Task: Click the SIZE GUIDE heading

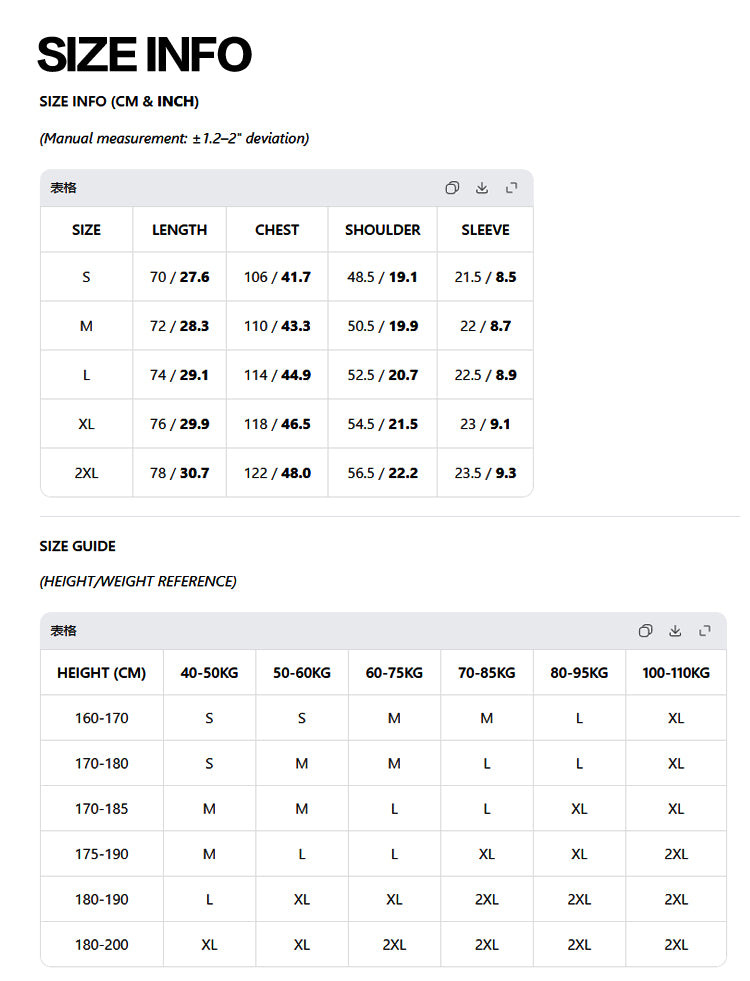Action: [x=78, y=546]
